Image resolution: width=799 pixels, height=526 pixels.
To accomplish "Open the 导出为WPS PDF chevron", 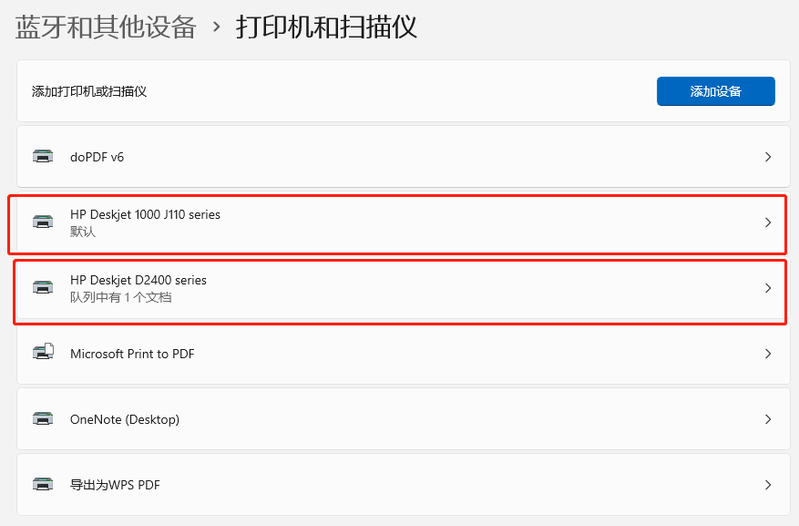I will 767,485.
